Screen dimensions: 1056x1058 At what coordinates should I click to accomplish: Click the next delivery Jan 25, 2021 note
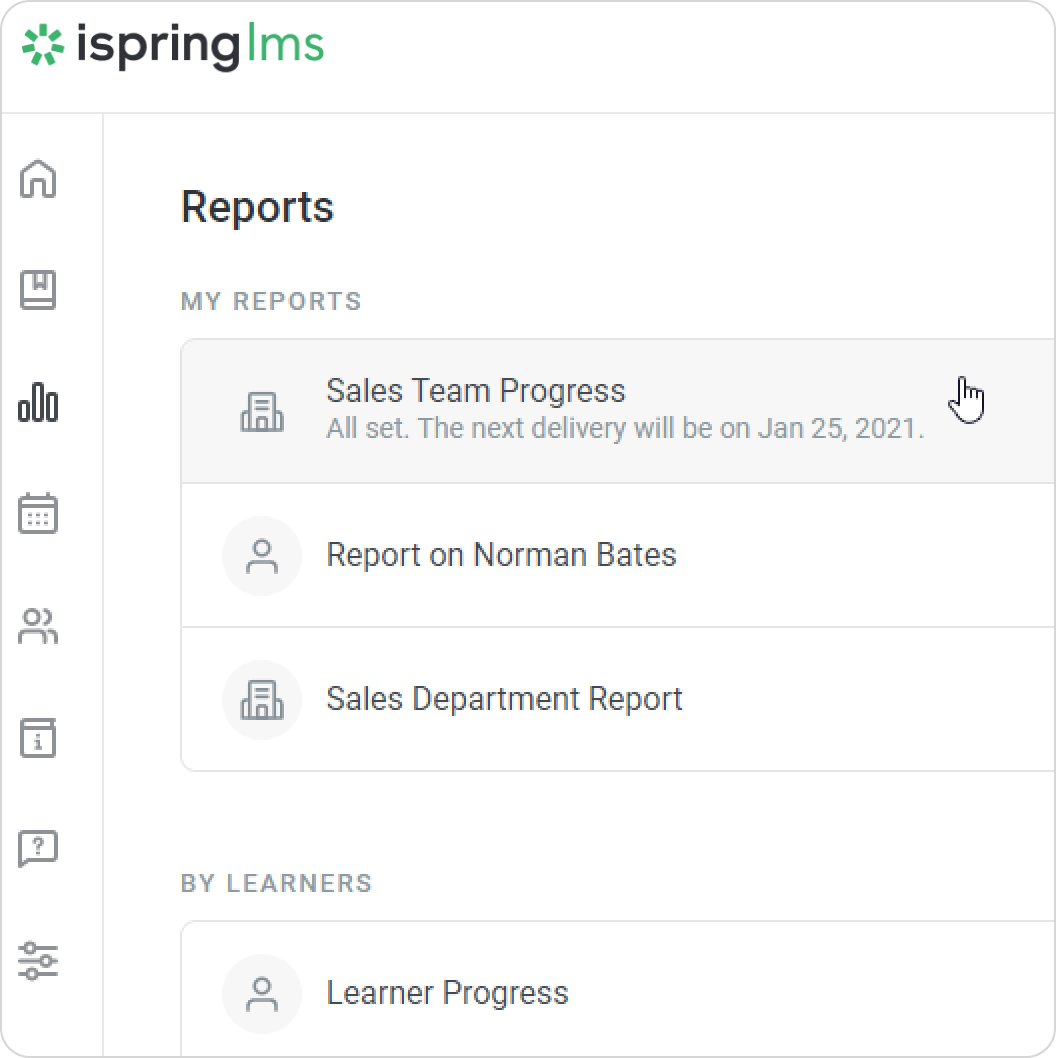625,429
